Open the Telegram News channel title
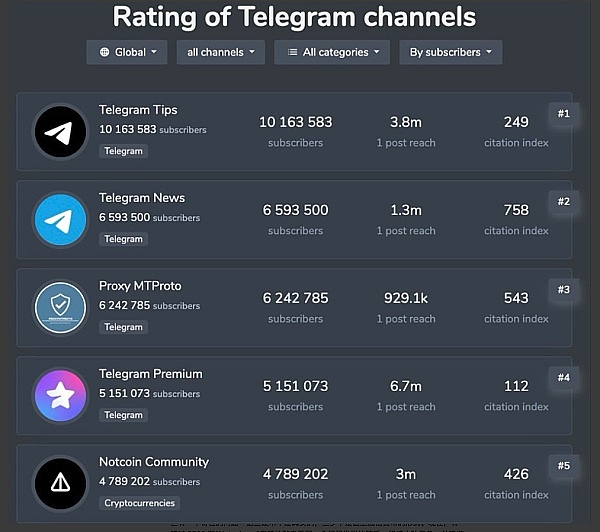 142,198
